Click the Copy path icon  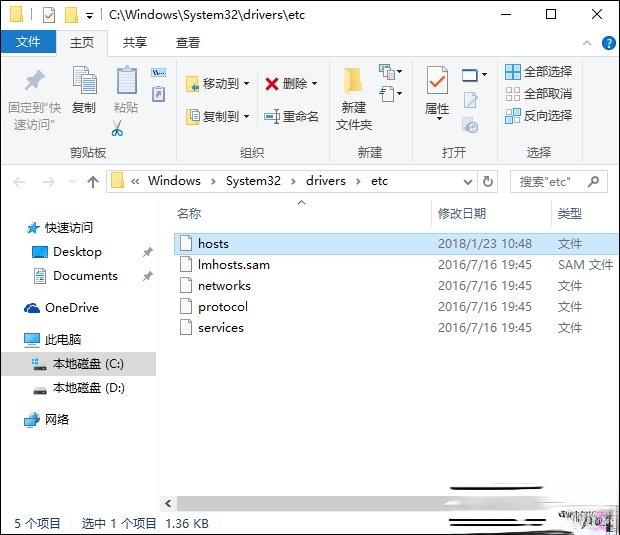159,72
